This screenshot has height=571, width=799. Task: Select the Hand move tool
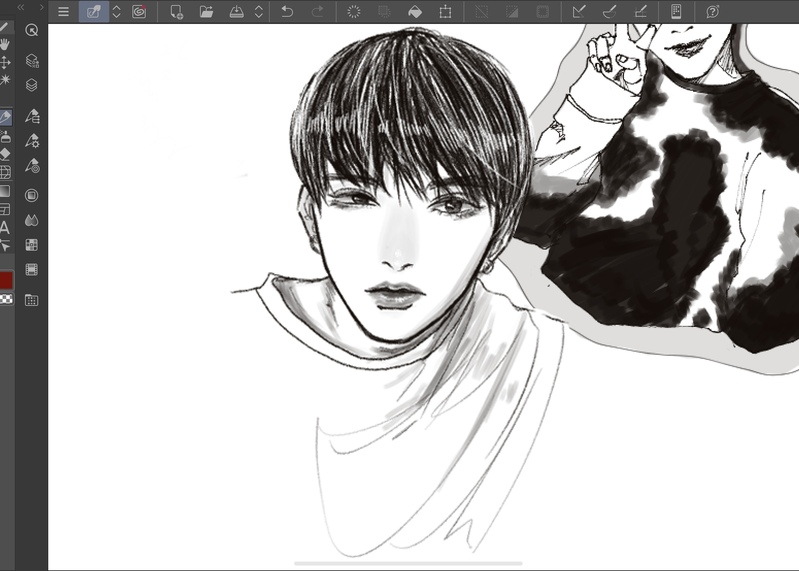point(5,45)
